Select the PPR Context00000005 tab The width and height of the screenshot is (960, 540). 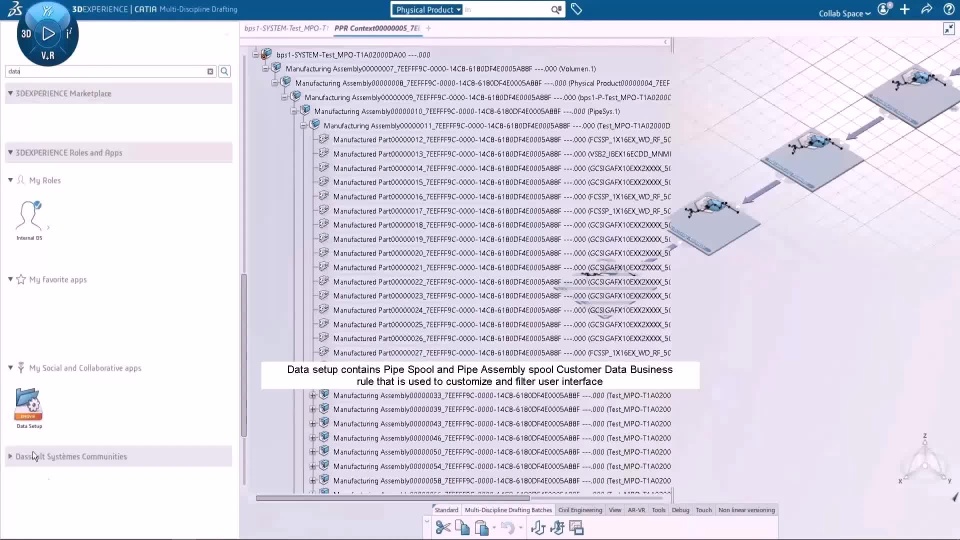(377, 28)
